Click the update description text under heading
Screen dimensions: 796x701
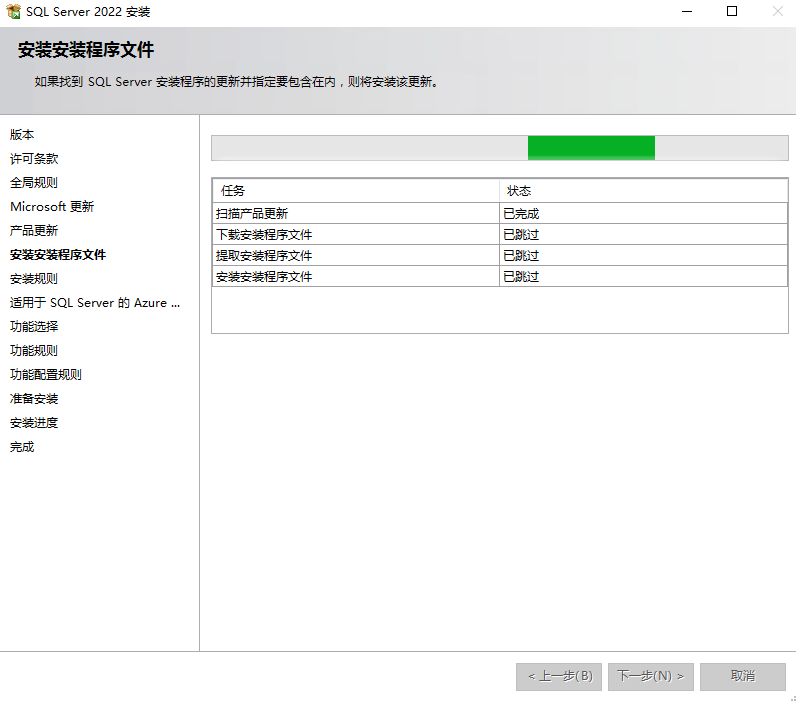(237, 82)
